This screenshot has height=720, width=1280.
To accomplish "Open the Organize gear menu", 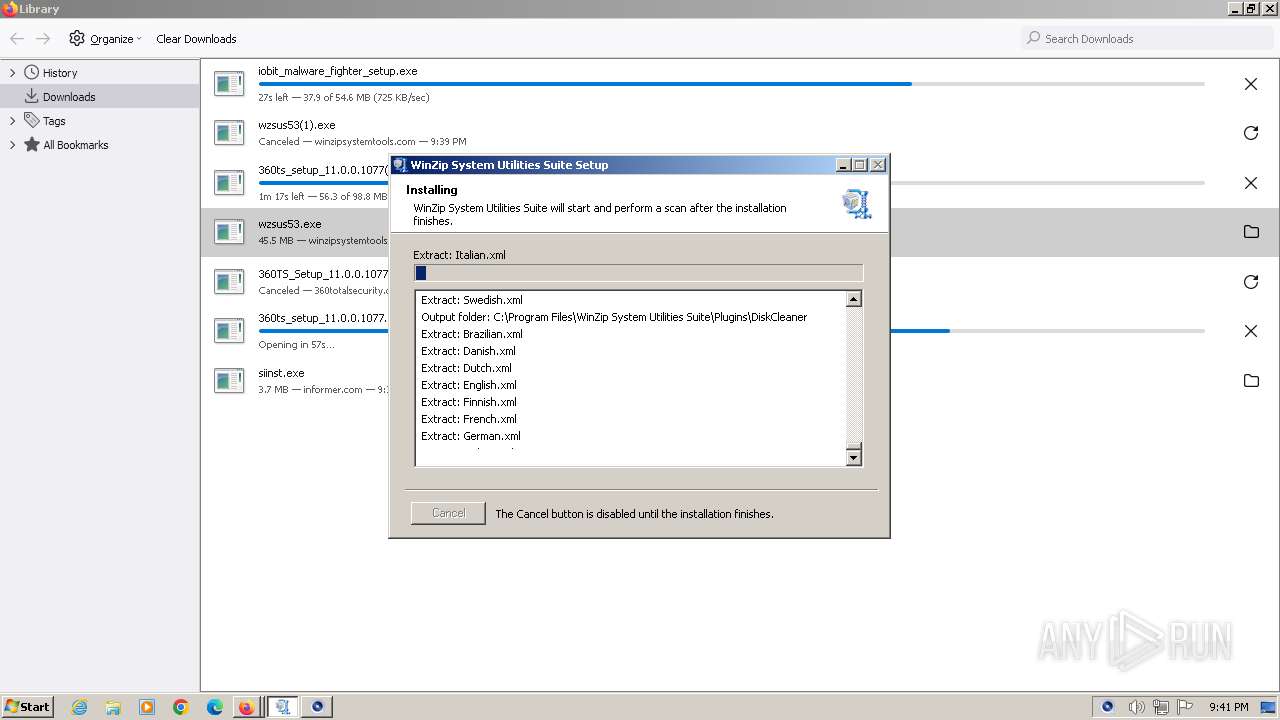I will 105,39.
